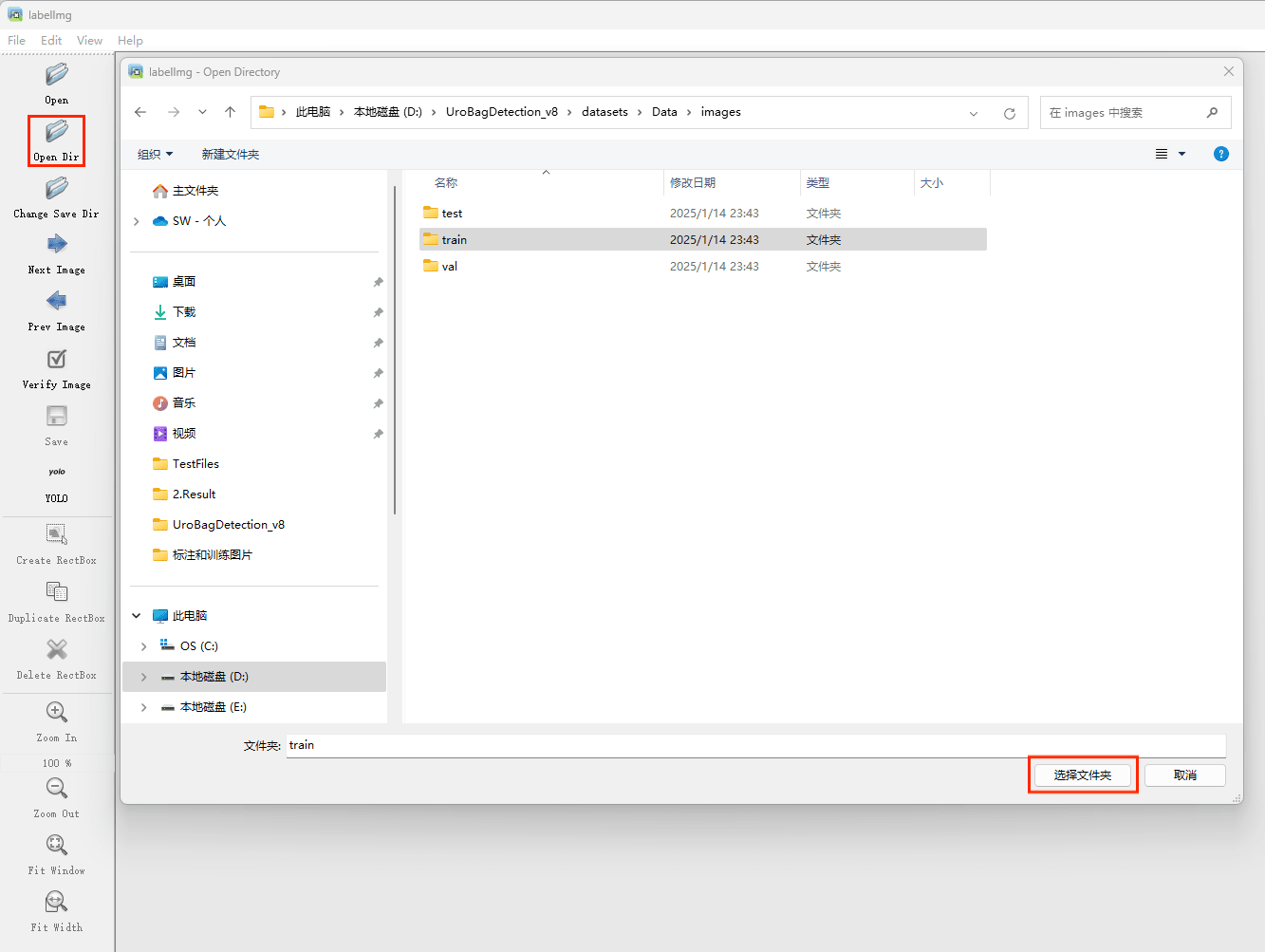Screen dimensions: 1265x952
Task: Toggle the YOLO annotation format button
Action: [x=57, y=473]
